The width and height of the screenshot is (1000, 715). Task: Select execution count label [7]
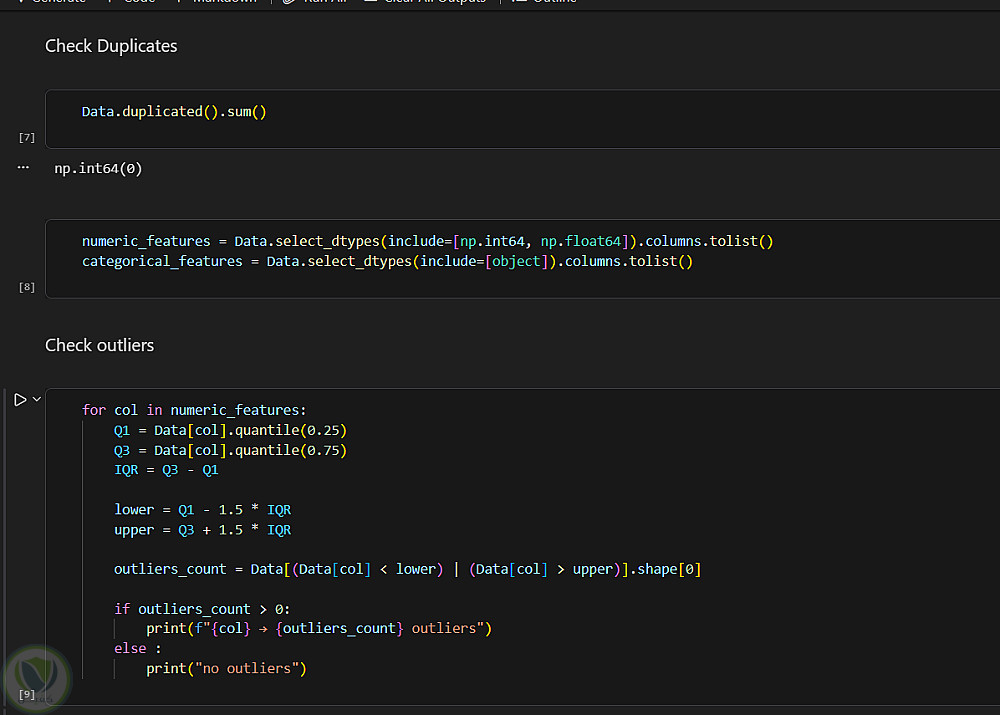click(x=27, y=137)
